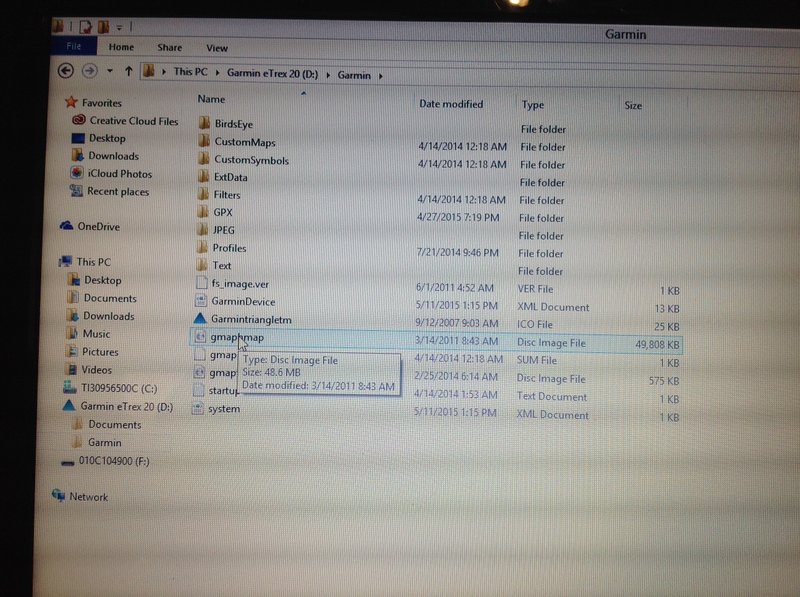
Task: Click the TI30956500C (C:) drive icon
Action: [x=69, y=387]
